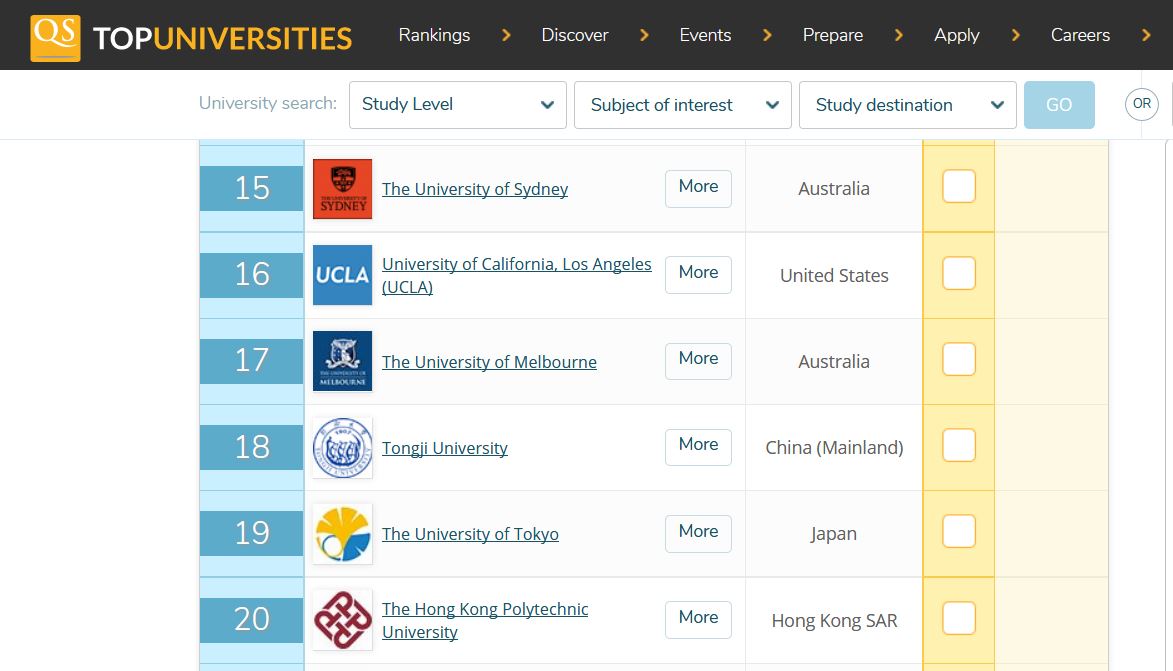The width and height of the screenshot is (1173, 671).
Task: Expand the chevron next to Apply
Action: [x=1014, y=33]
